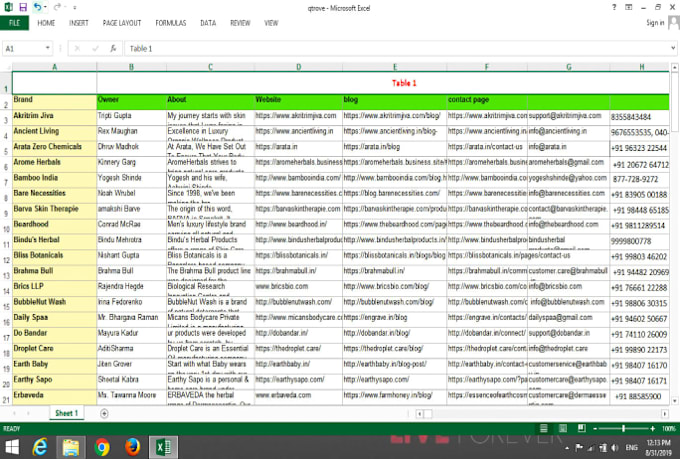Image resolution: width=680 pixels, height=459 pixels.
Task: Launch Internet Explorer from taskbar
Action: (x=39, y=447)
